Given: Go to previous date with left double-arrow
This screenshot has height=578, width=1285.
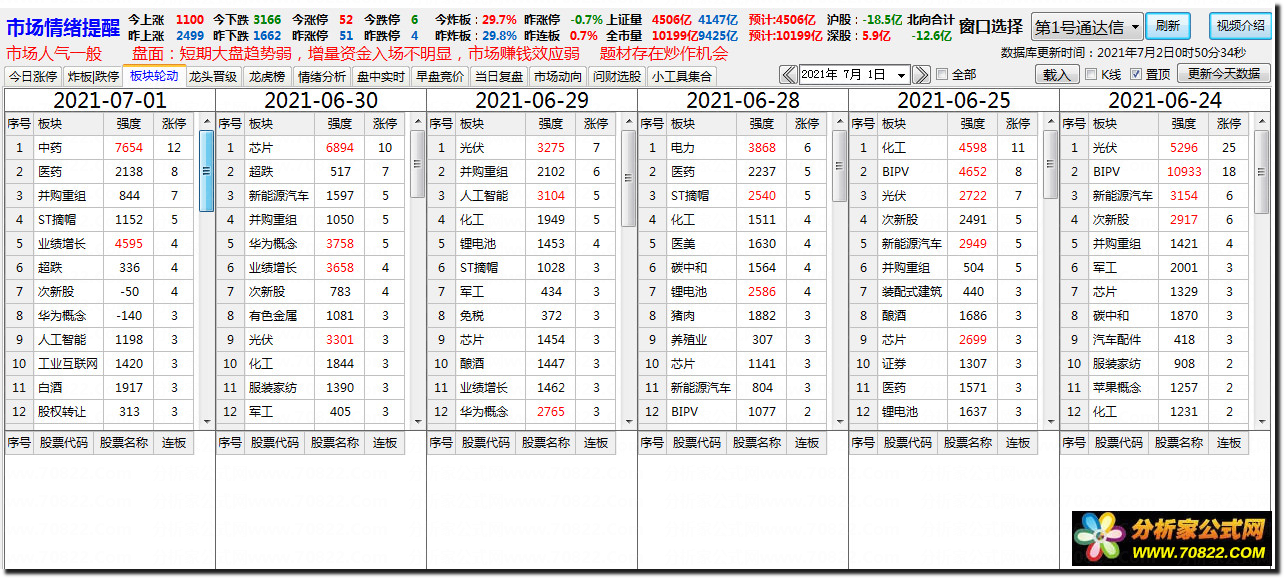Looking at the screenshot, I should pyautogui.click(x=788, y=75).
